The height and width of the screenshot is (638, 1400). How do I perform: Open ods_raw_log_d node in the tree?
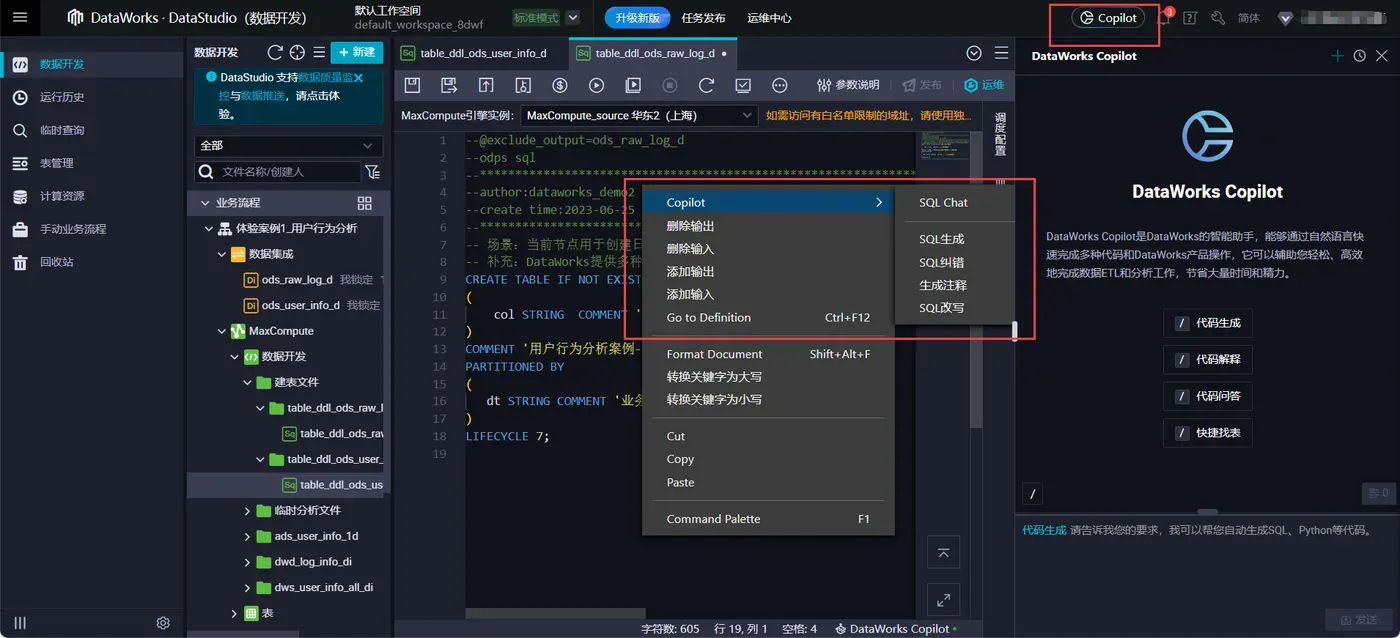296,280
